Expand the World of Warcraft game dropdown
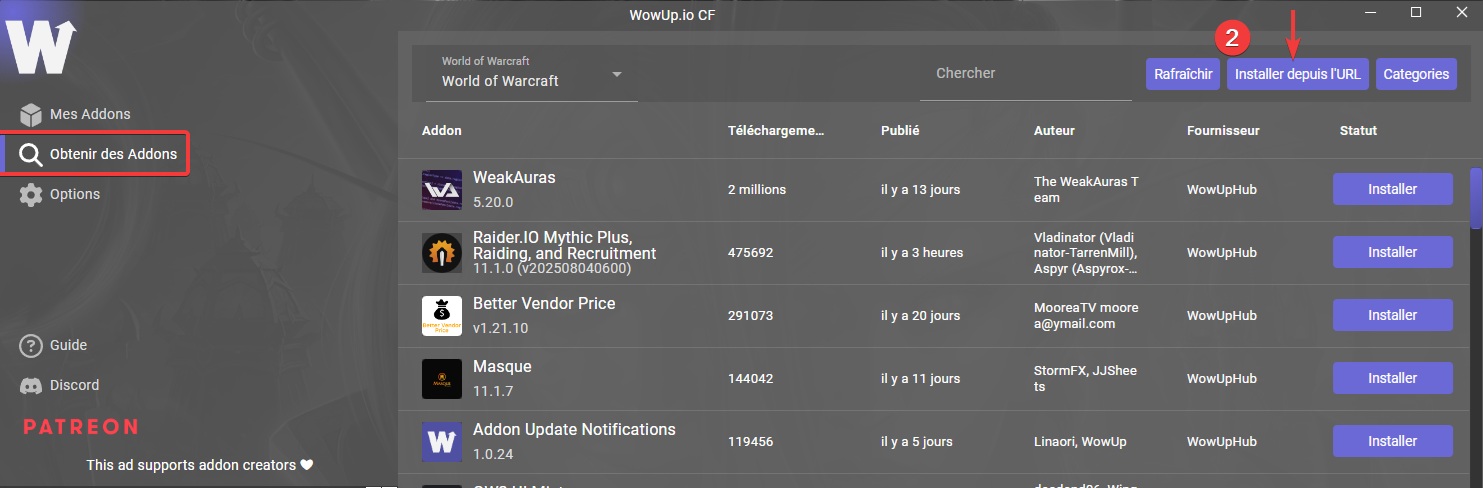The height and width of the screenshot is (488, 1483). point(532,74)
